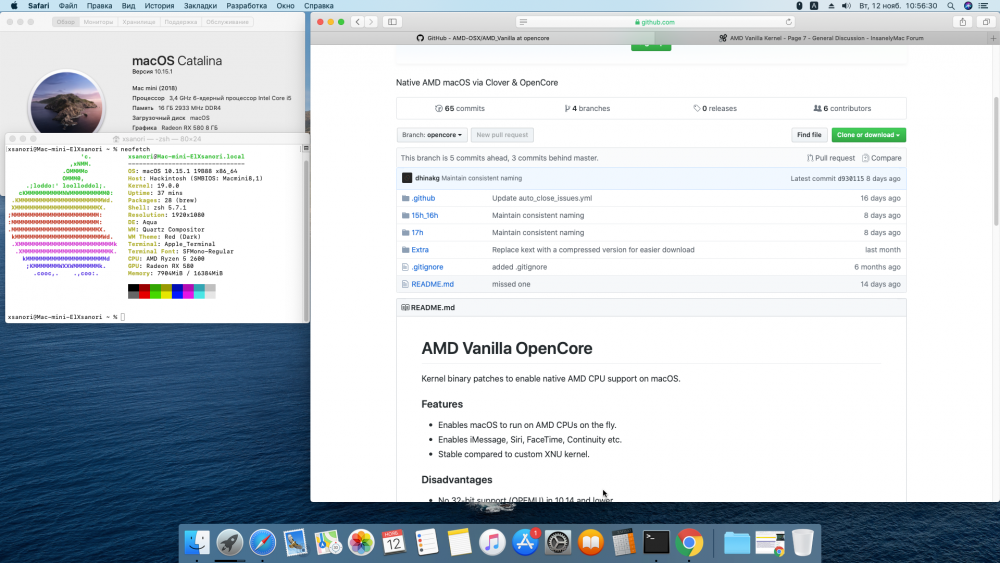Click the Compare link
Image resolution: width=1000 pixels, height=563 pixels.
(881, 158)
